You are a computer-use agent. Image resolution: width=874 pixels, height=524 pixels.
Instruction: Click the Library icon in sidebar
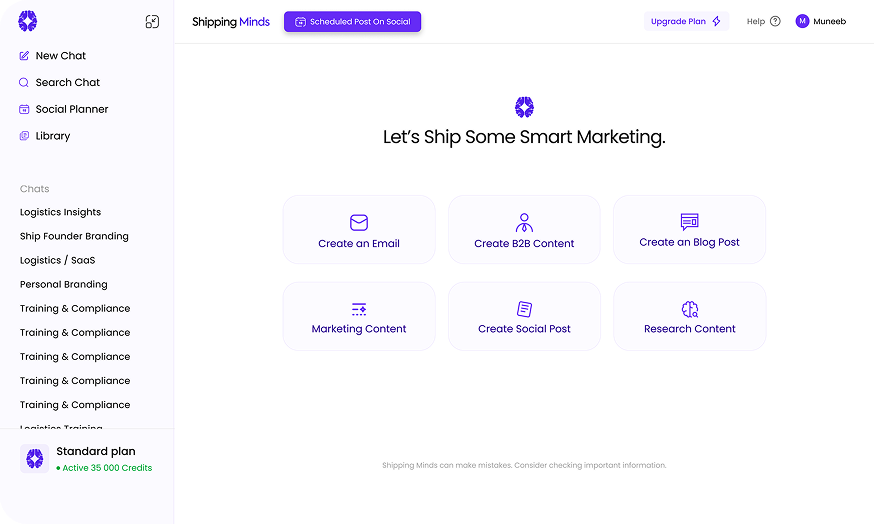click(24, 136)
